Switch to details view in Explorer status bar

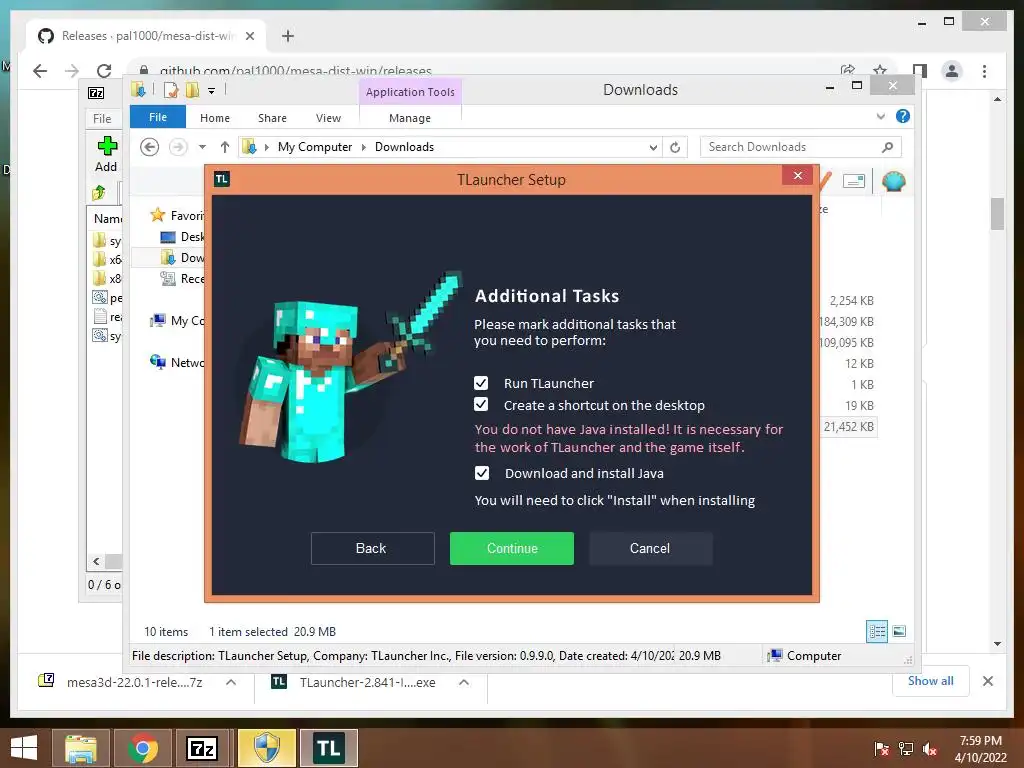pyautogui.click(x=876, y=631)
